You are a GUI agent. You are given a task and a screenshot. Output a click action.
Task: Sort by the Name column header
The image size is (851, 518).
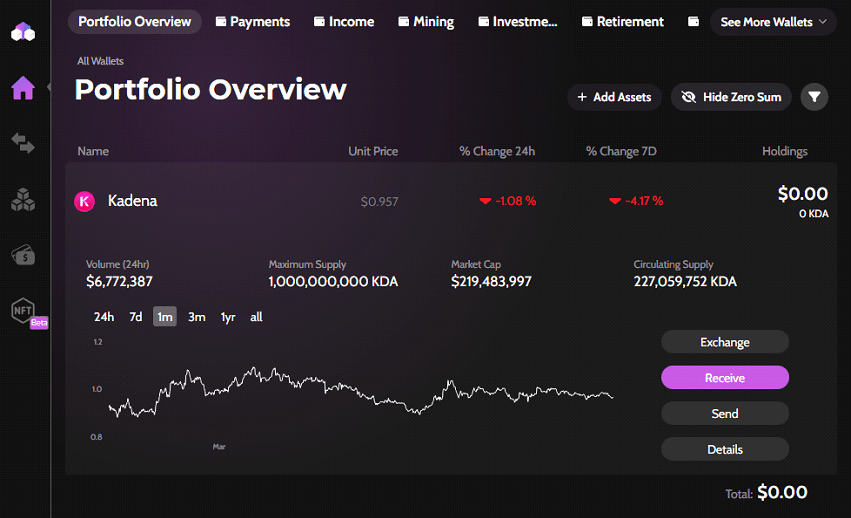(x=93, y=151)
